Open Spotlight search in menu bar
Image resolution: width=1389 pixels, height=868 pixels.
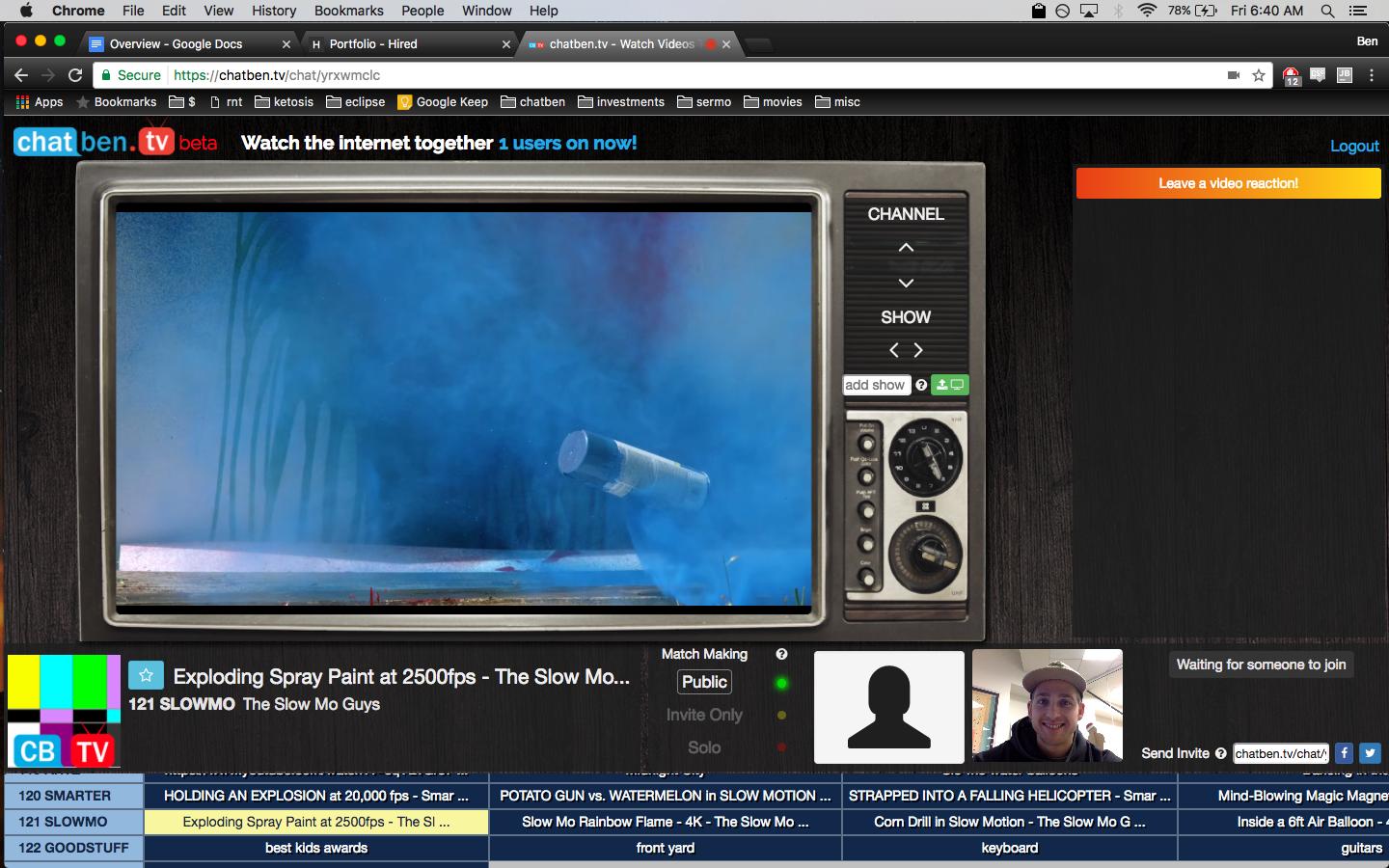click(1328, 11)
